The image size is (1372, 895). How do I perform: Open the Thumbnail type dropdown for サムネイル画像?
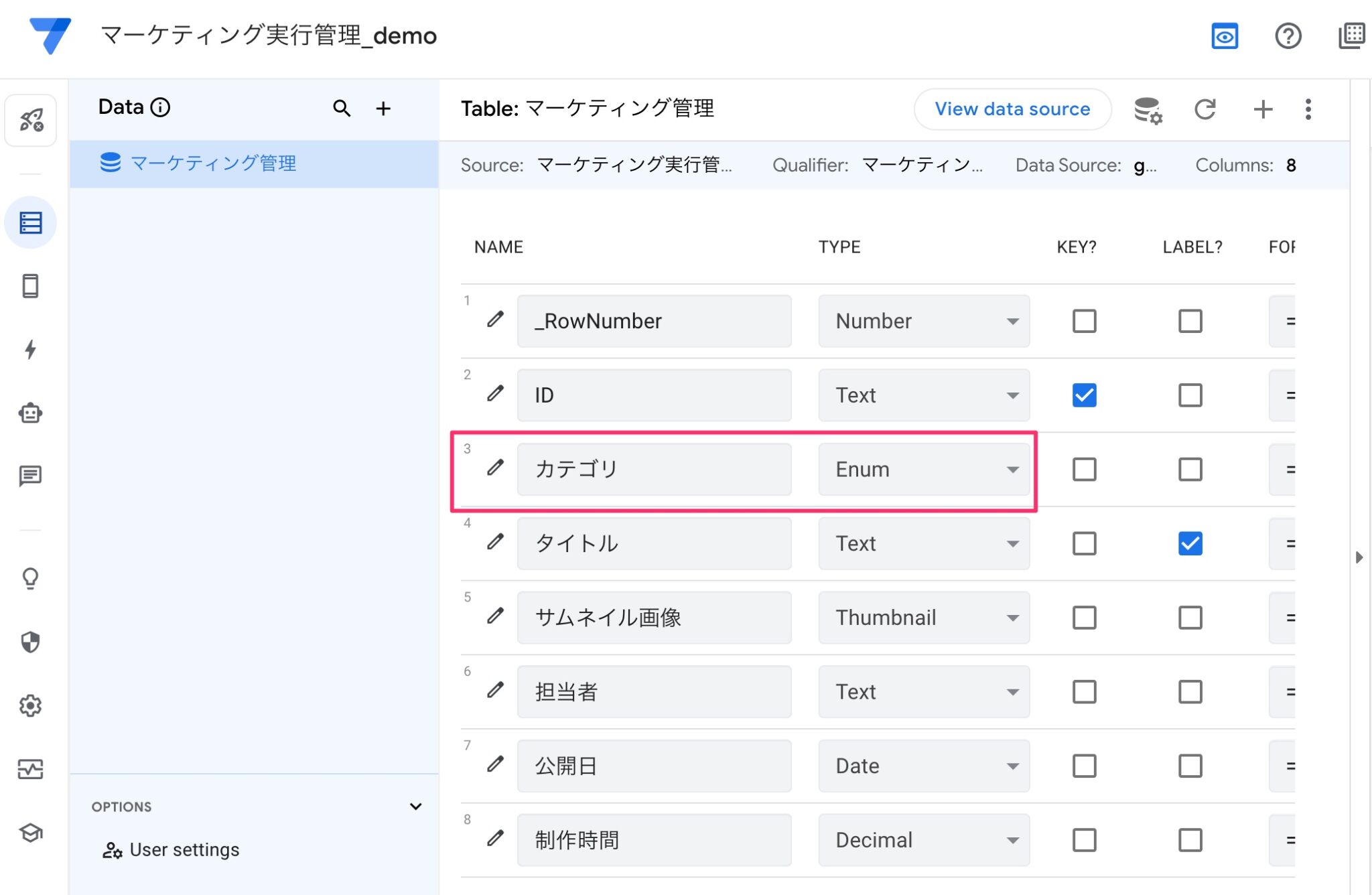point(1012,617)
